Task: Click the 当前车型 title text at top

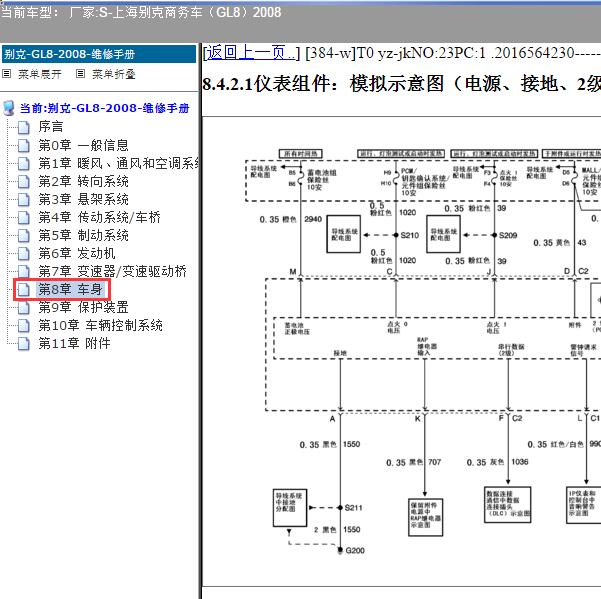Action: pos(141,13)
